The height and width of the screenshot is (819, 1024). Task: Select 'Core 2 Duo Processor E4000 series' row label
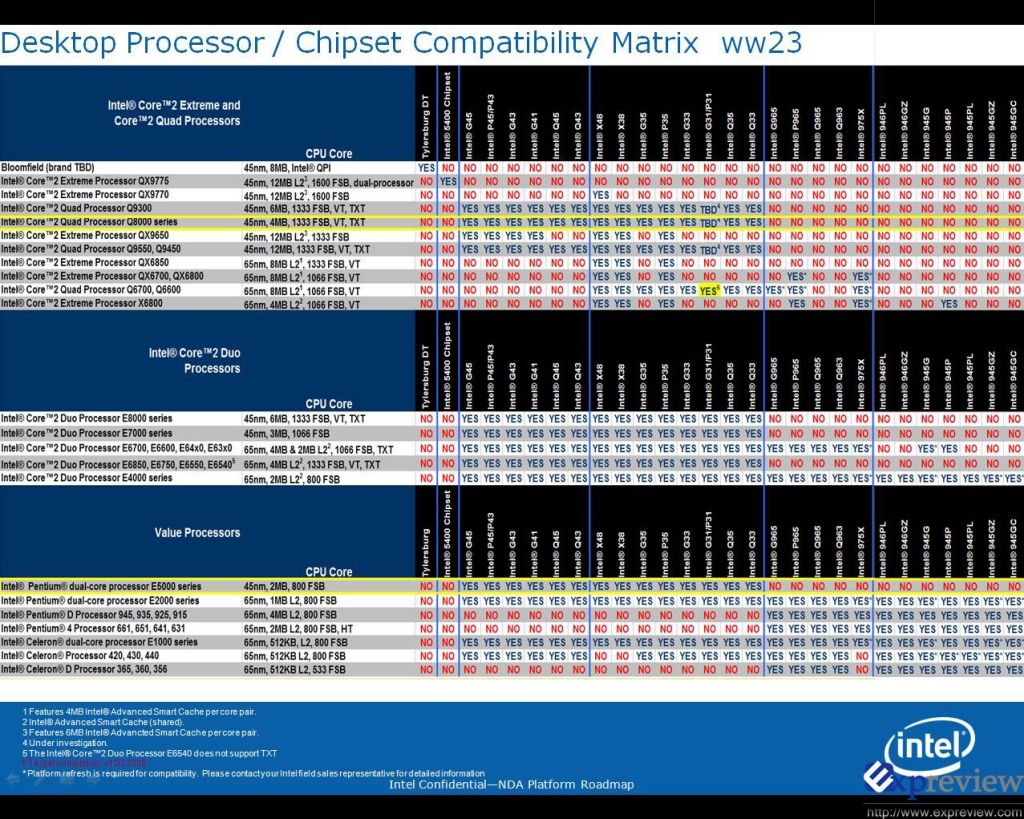[87, 478]
